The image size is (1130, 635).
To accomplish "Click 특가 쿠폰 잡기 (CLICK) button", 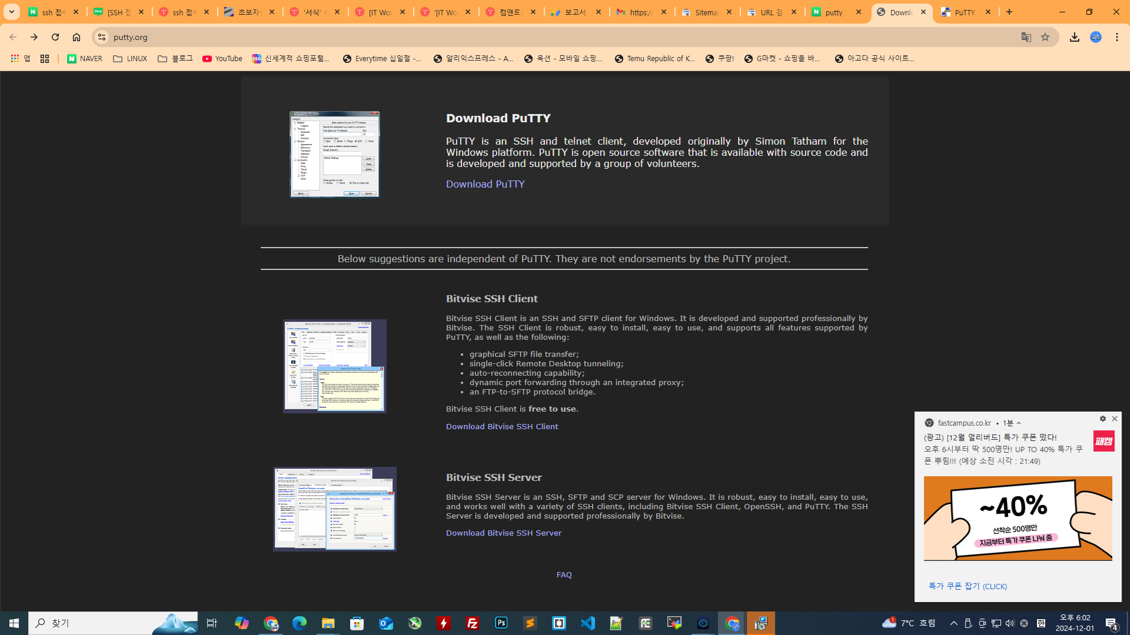I will click(x=968, y=586).
